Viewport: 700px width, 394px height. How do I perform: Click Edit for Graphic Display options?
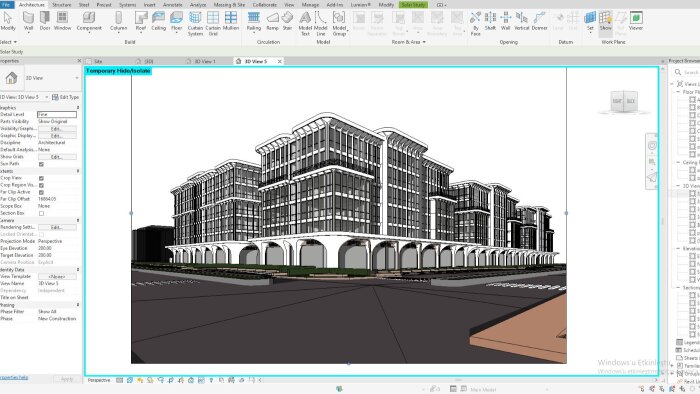(57, 136)
